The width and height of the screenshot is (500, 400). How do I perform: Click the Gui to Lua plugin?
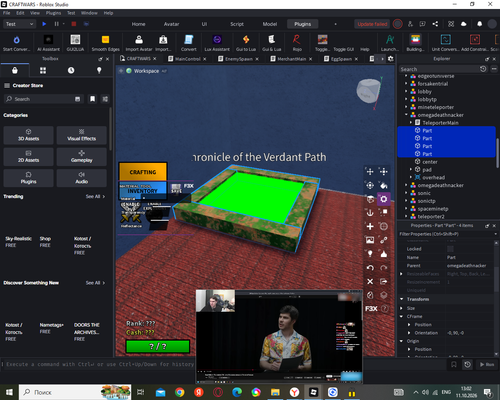coord(246,43)
